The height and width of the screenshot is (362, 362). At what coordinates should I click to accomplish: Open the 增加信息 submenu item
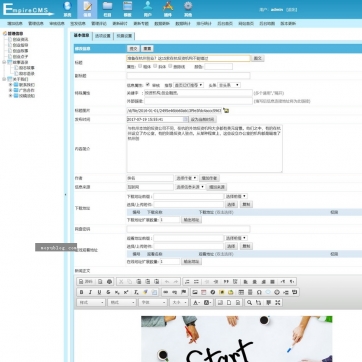pyautogui.click(x=14, y=24)
